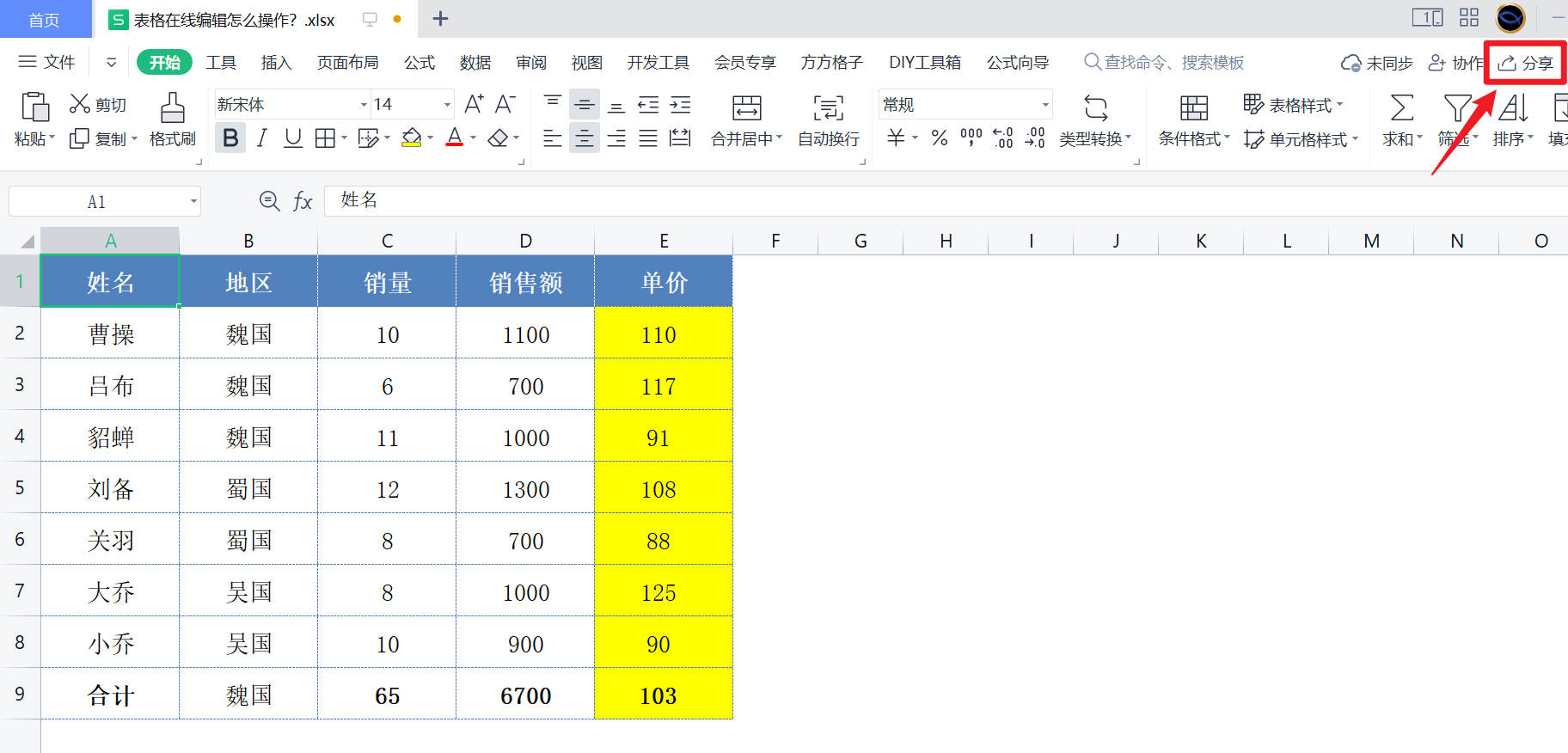This screenshot has width=1568, height=753.
Task: Click the Cut scissors icon
Action: [x=80, y=104]
